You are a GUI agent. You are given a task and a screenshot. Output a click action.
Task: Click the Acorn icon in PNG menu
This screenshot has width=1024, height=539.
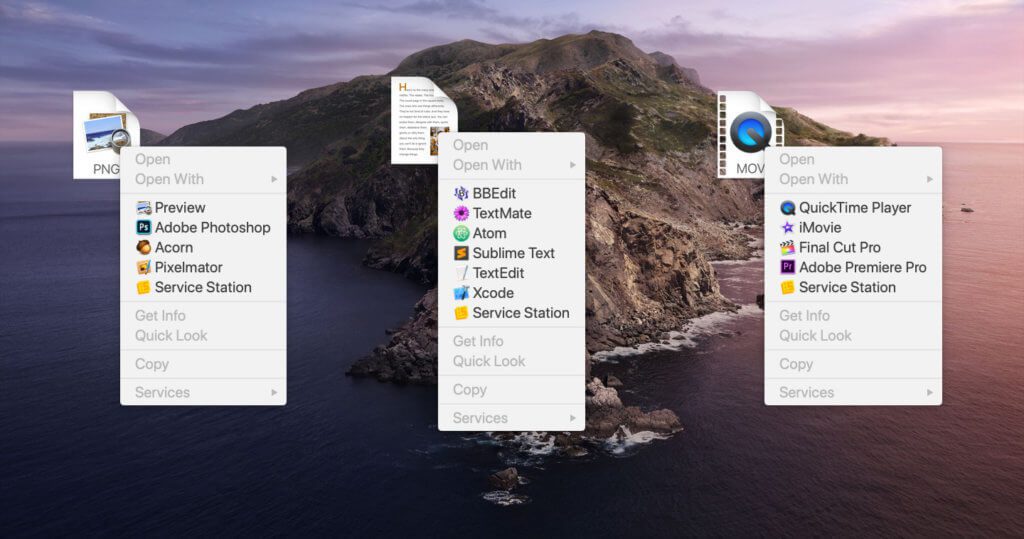click(144, 248)
